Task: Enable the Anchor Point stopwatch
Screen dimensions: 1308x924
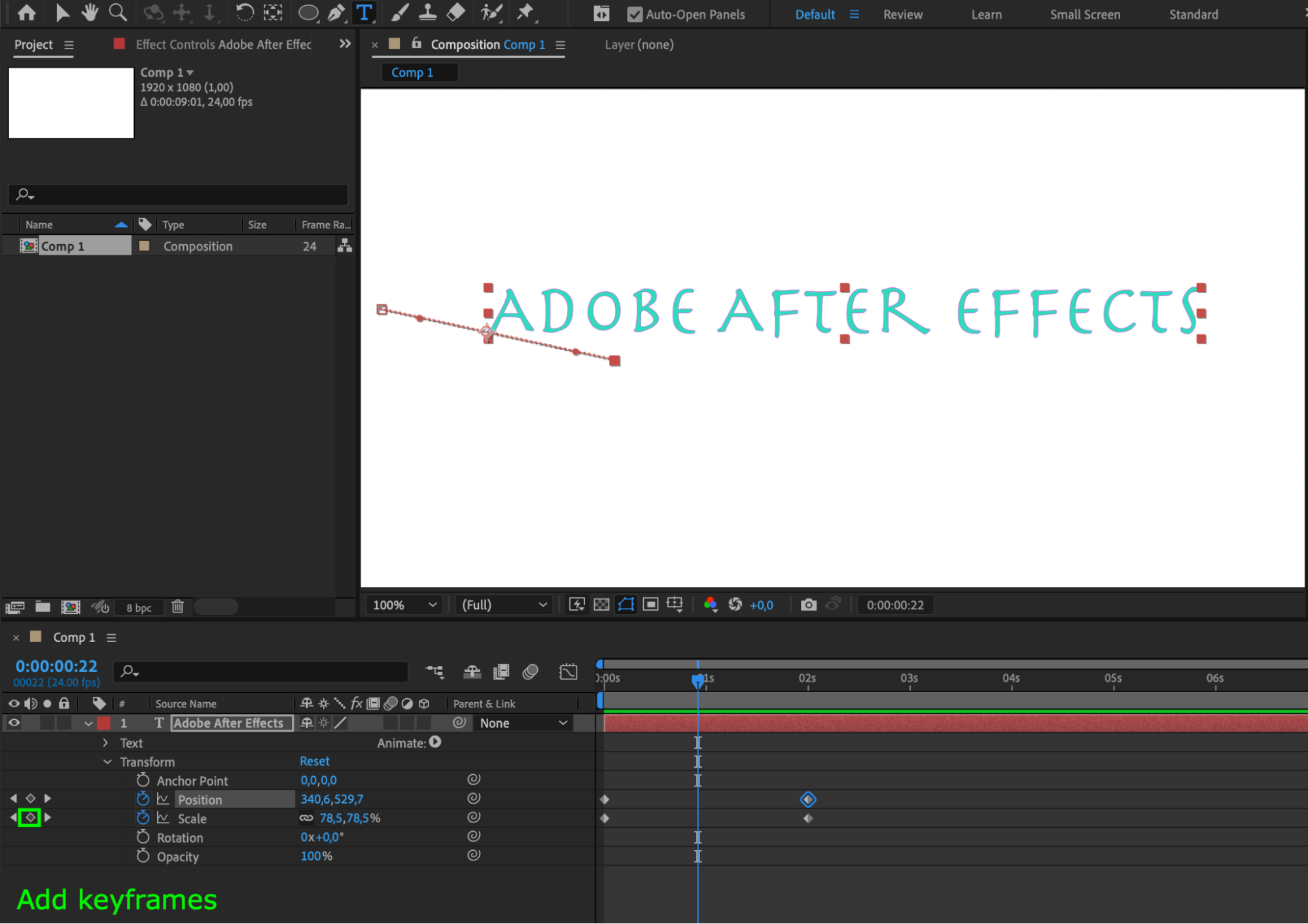Action: [143, 780]
